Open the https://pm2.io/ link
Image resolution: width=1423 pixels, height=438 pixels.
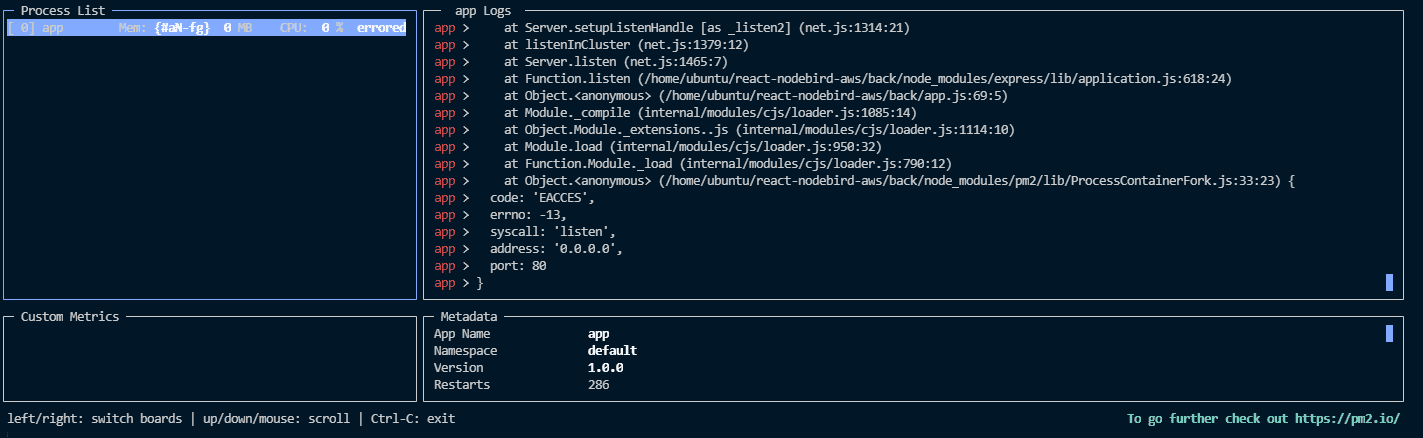point(1347,419)
